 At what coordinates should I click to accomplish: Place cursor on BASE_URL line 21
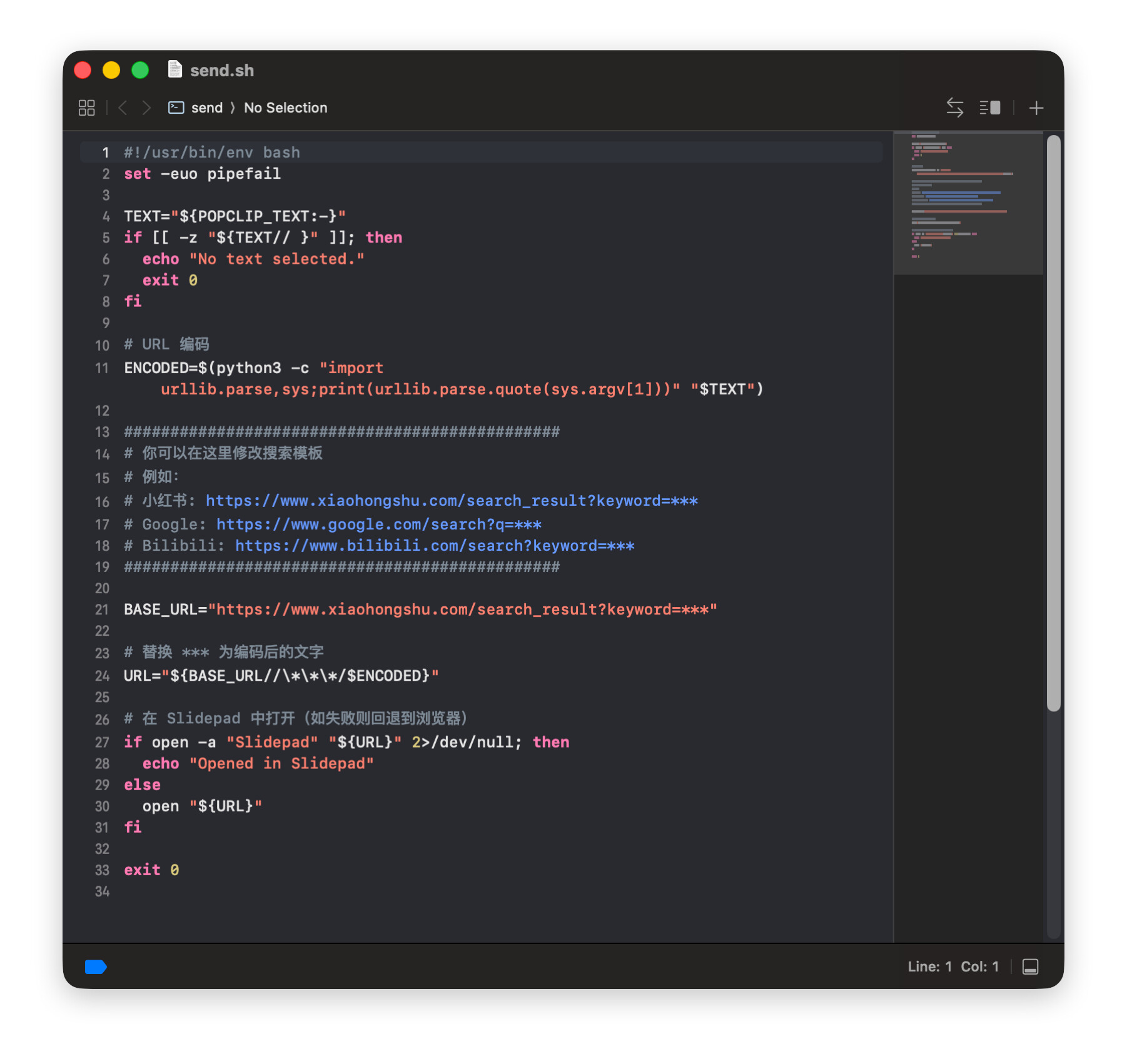[x=420, y=610]
